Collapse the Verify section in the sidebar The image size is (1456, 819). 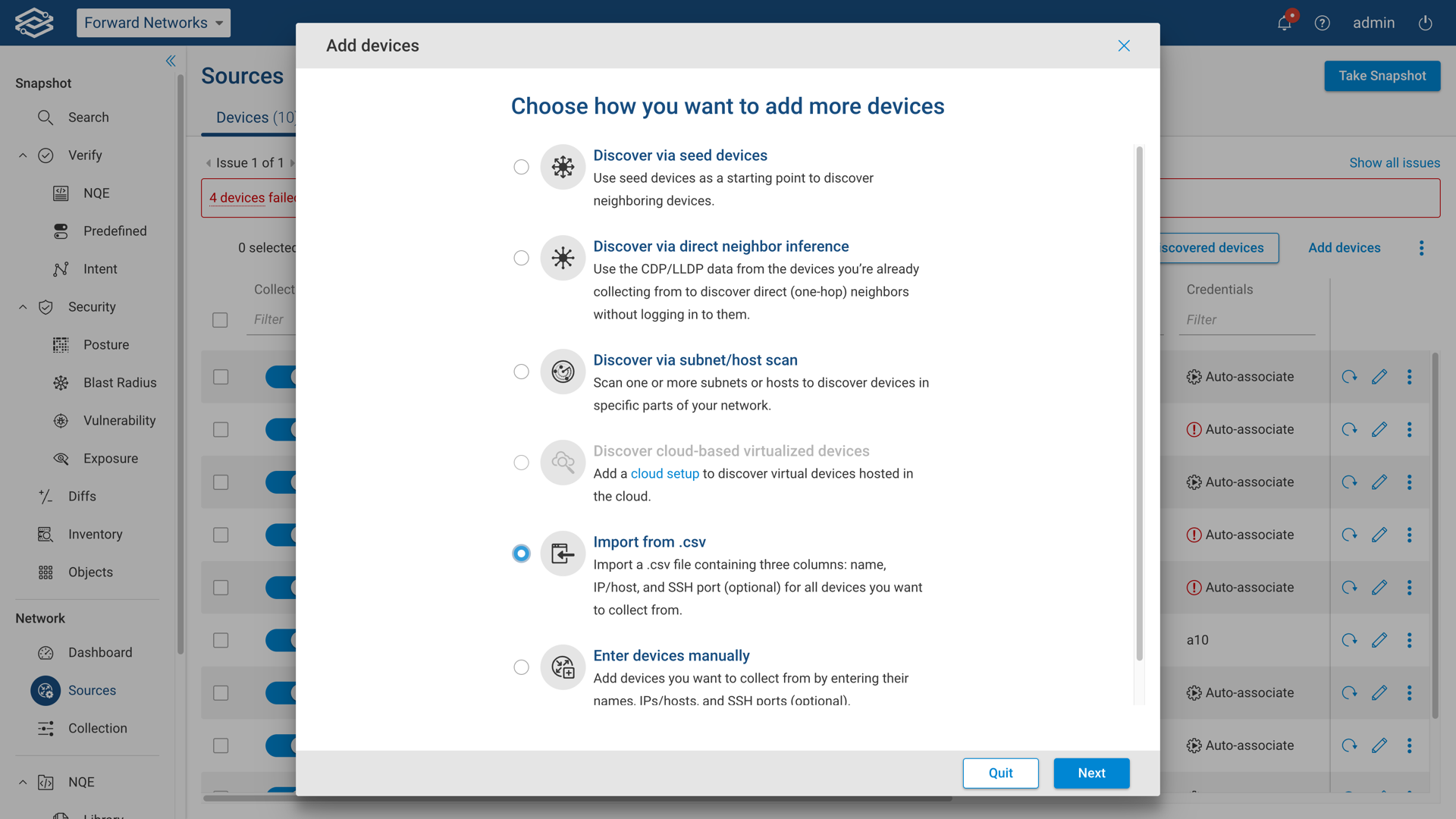click(22, 155)
